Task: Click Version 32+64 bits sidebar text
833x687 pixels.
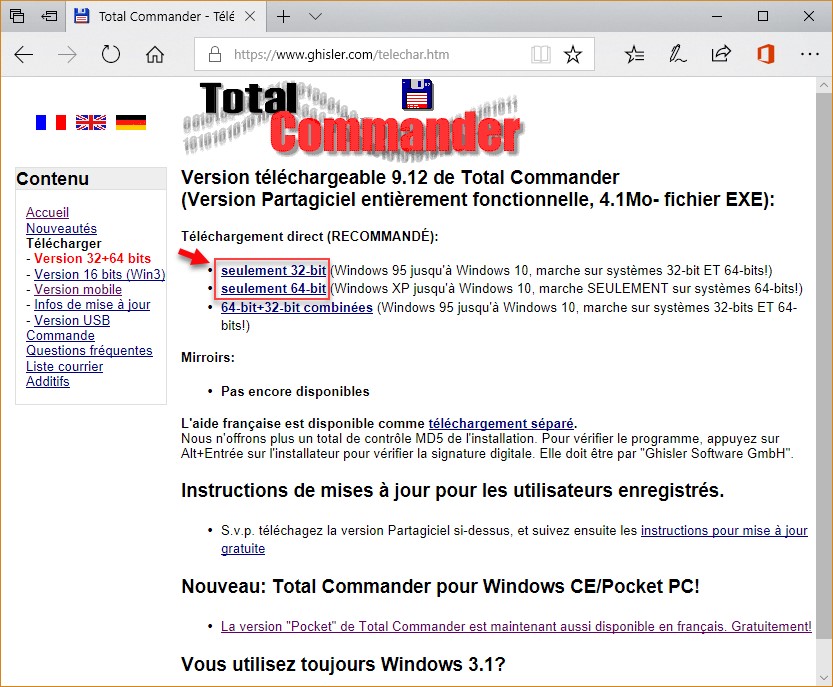Action: (x=92, y=259)
